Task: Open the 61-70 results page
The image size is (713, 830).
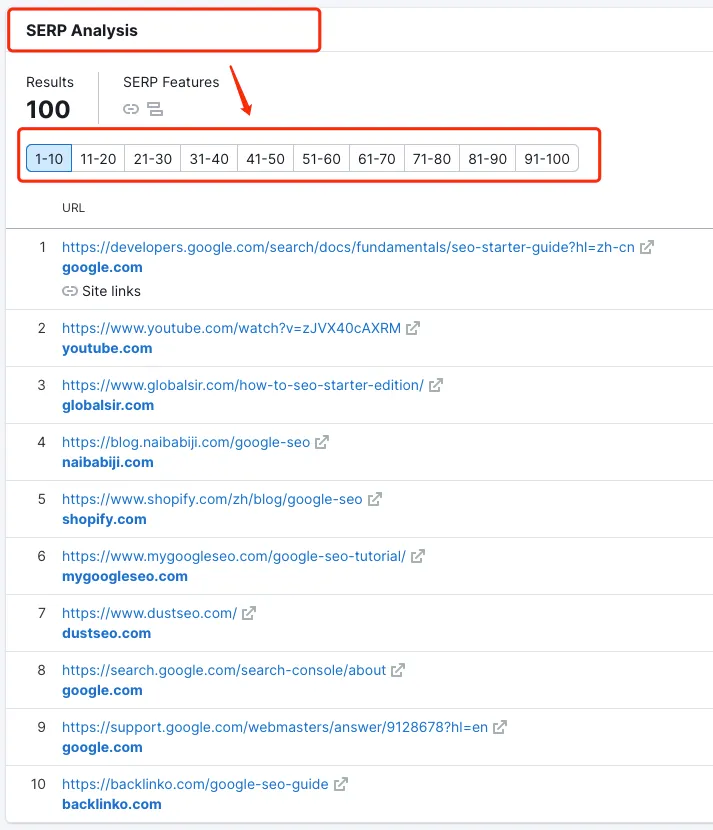Action: click(377, 158)
